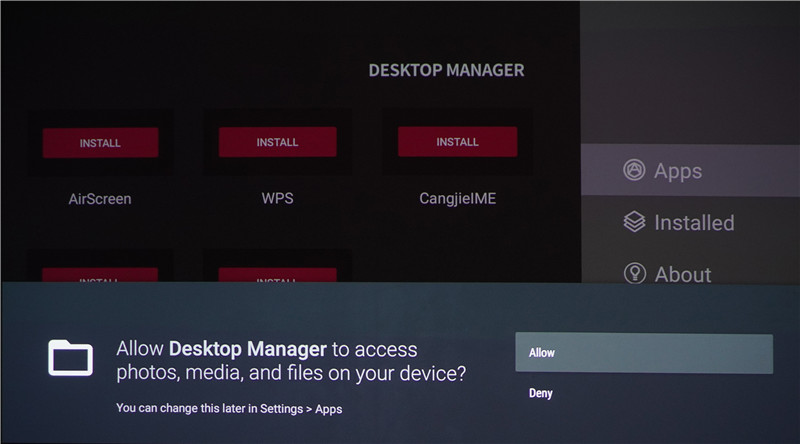Install the WPS app
The width and height of the screenshot is (800, 444).
pos(278,142)
